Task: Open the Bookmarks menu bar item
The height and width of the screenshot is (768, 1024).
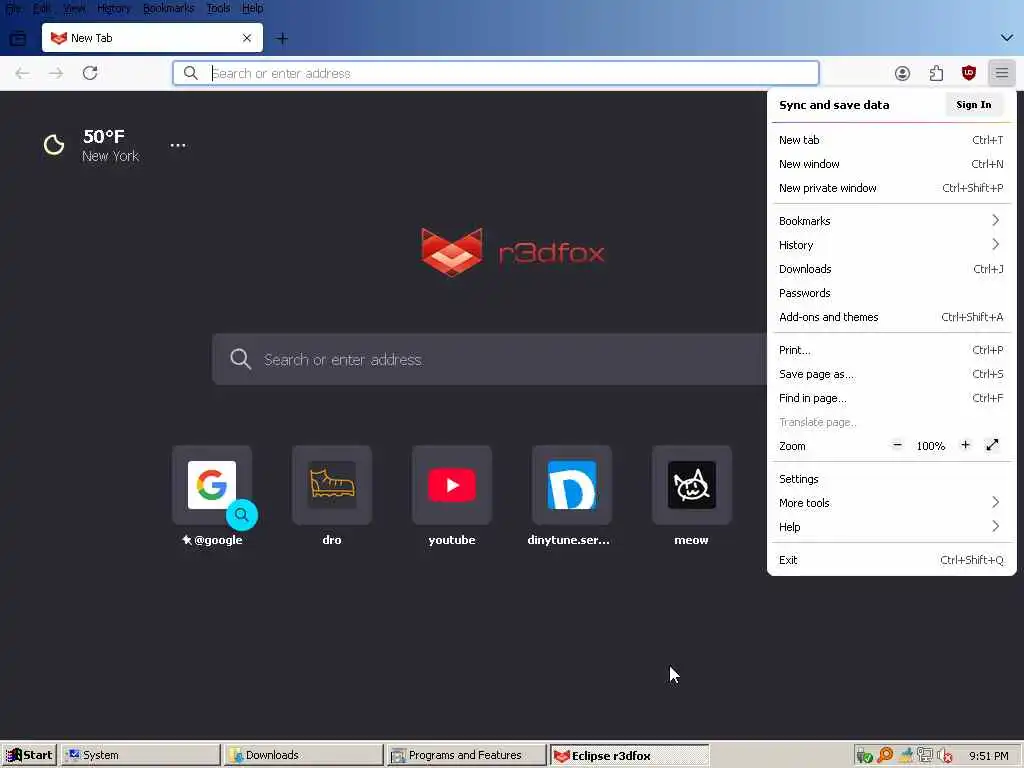Action: pyautogui.click(x=168, y=8)
